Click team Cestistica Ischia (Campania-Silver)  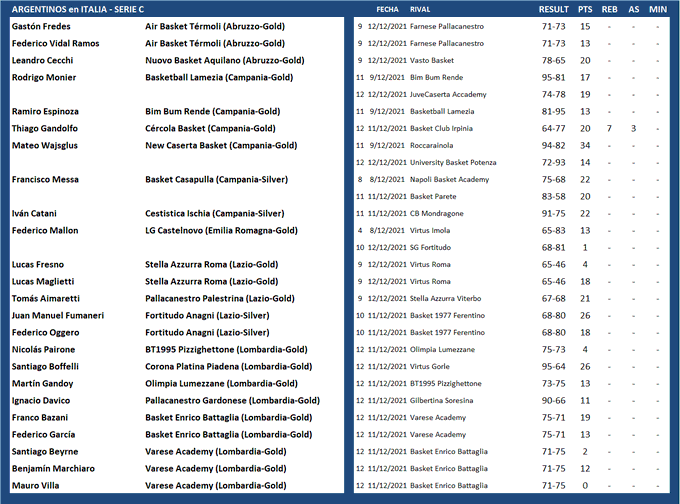click(215, 213)
